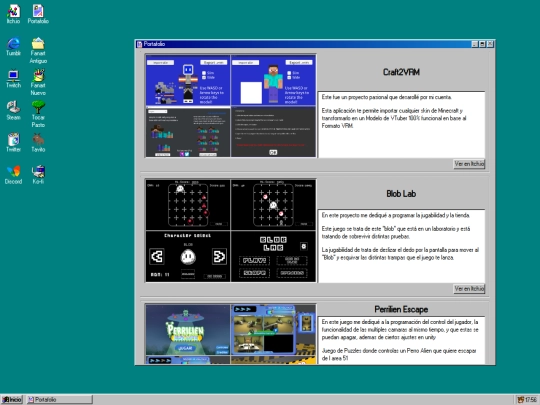Click the Craft2VRM description text box
The image size is (540, 405).
click(401, 125)
